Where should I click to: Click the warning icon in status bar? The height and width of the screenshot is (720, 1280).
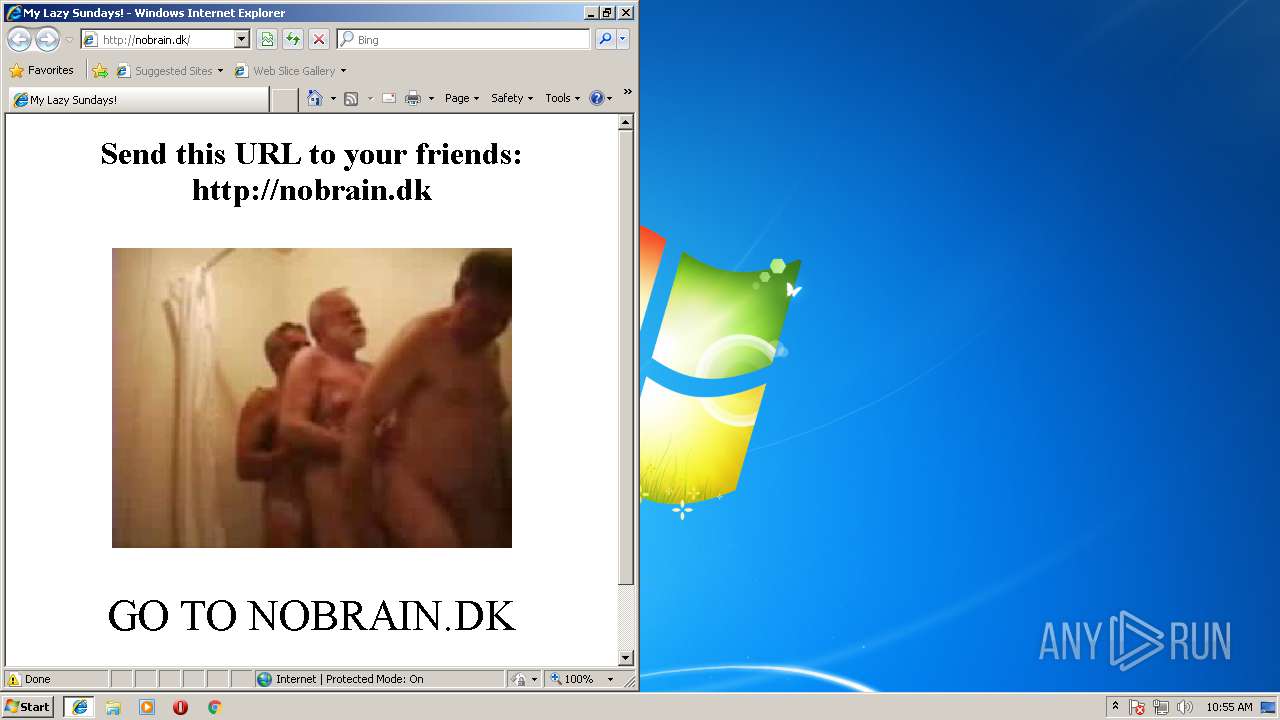tap(14, 679)
